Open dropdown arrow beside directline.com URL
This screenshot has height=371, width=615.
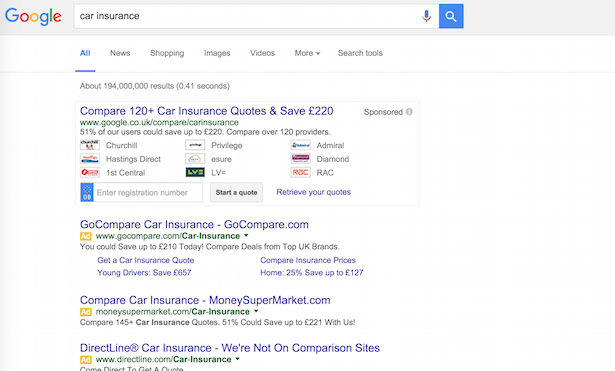pos(237,359)
